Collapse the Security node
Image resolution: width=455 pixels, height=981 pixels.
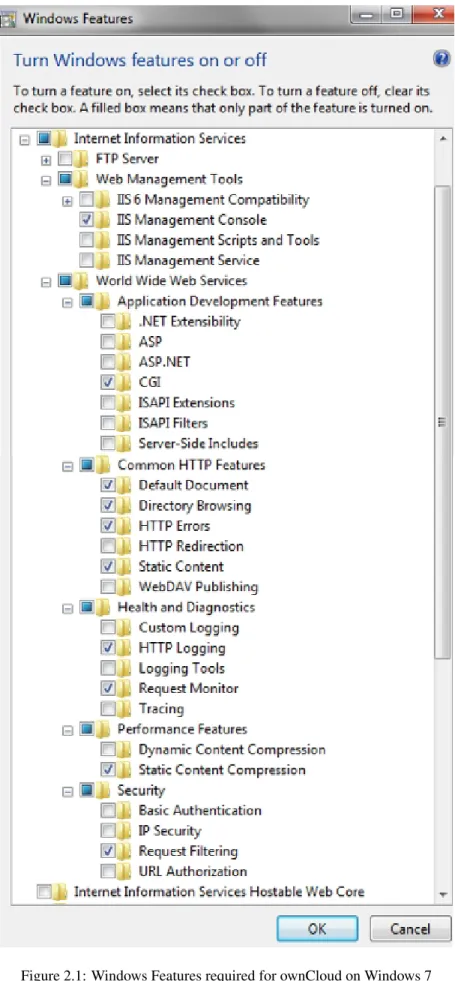pos(68,791)
